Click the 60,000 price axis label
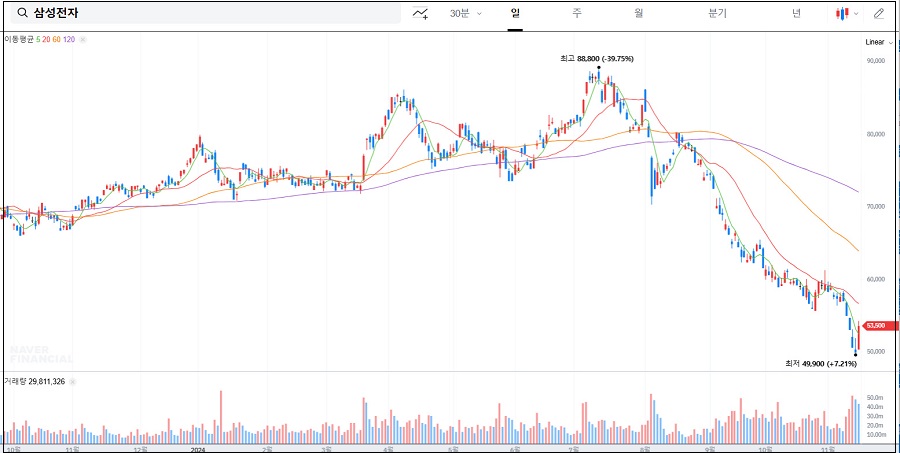The width and height of the screenshot is (900, 453). point(875,279)
